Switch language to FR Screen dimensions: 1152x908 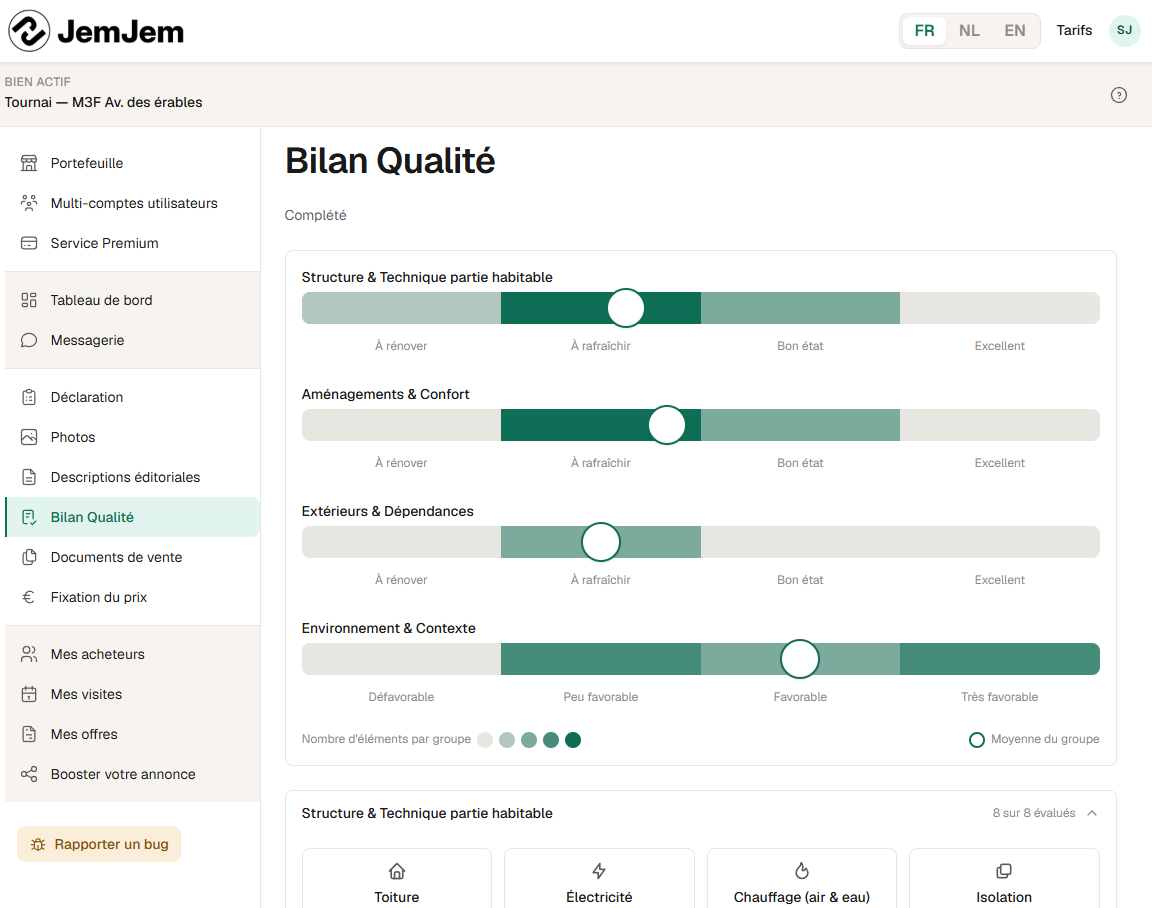click(924, 30)
